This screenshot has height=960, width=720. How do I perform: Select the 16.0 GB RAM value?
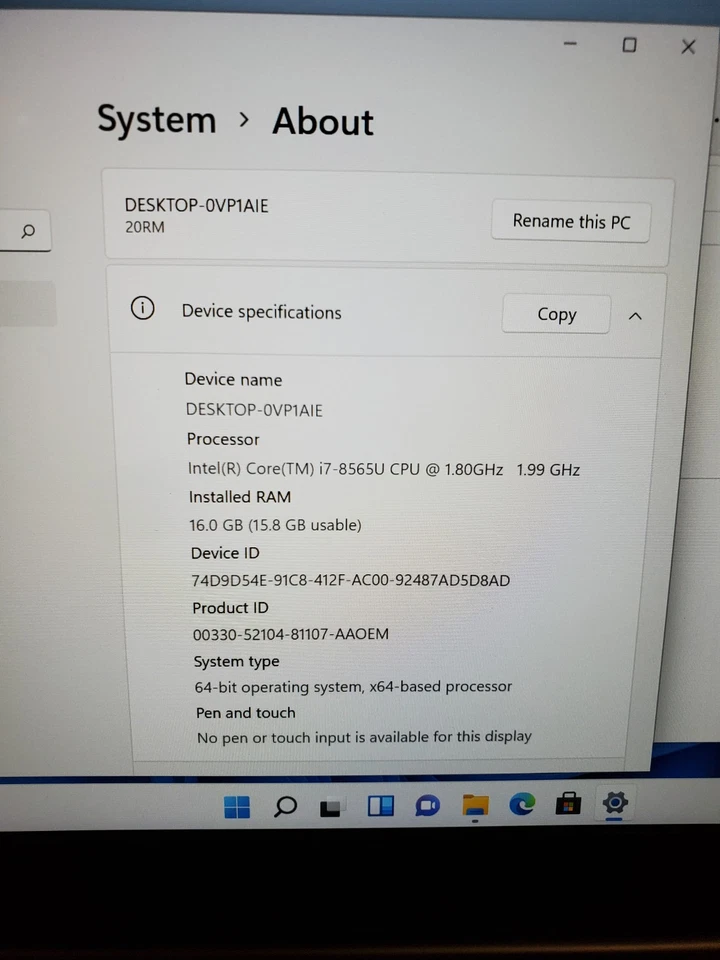[275, 525]
